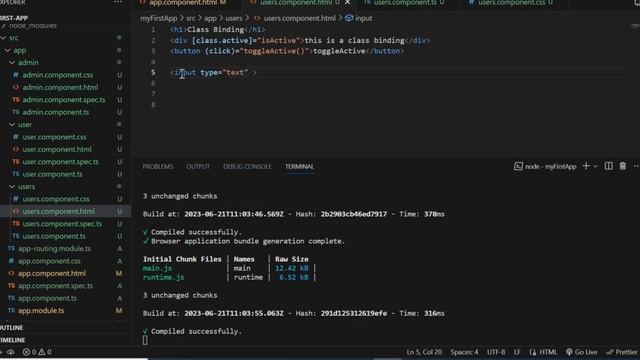Screen dimensions: 640x360
Task: Click src in breadcrumb path
Action: pos(191,18)
